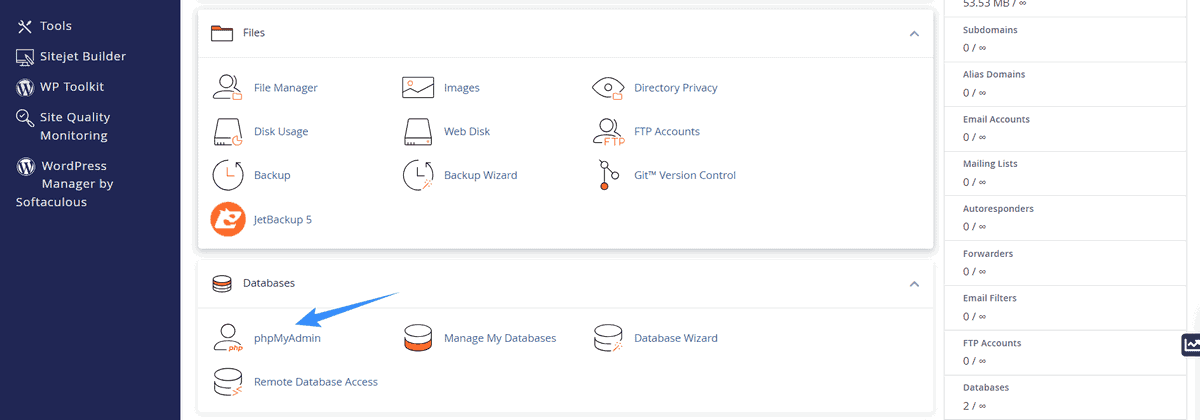1200x420 pixels.
Task: Go to the Images link
Action: (x=462, y=88)
